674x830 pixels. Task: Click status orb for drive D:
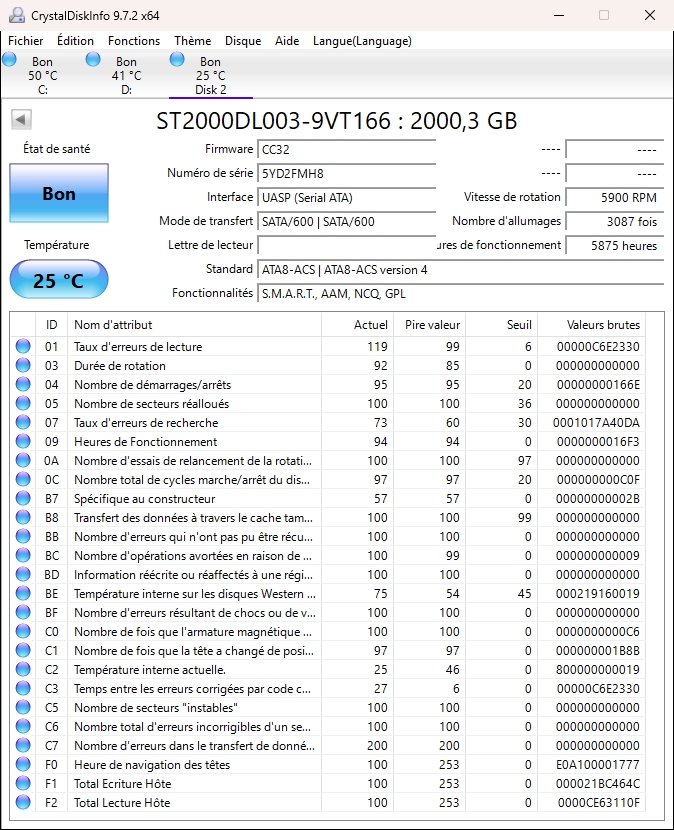click(x=93, y=60)
